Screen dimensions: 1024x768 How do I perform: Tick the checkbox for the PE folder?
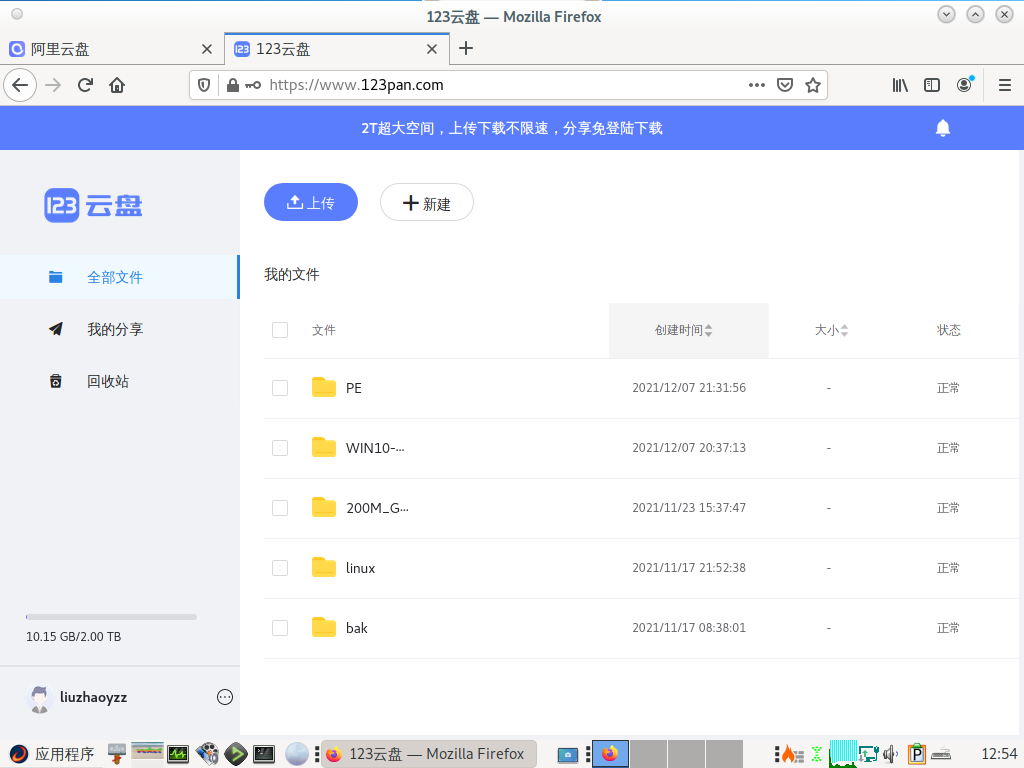tap(280, 388)
